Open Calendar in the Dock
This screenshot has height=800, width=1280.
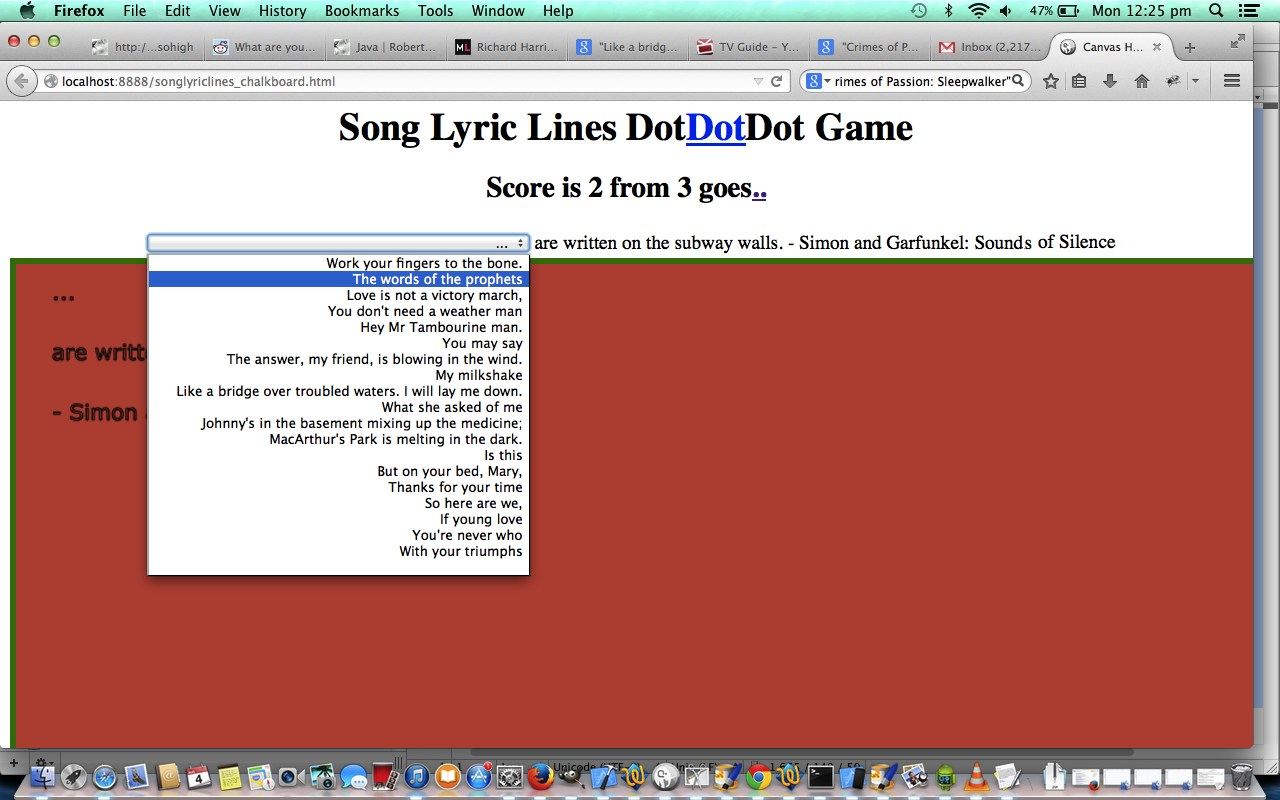198,777
